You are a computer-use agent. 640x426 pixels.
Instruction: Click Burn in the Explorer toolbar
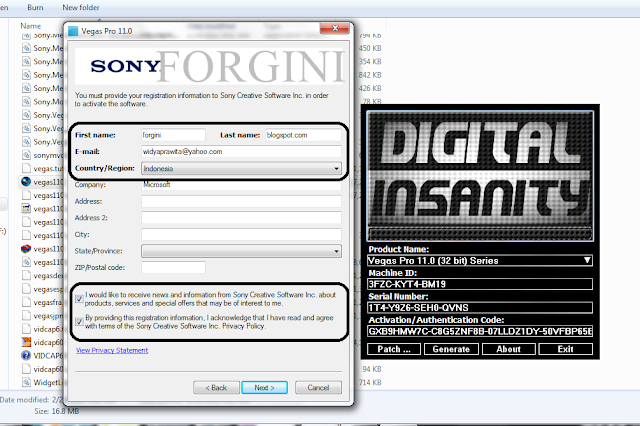pyautogui.click(x=35, y=7)
